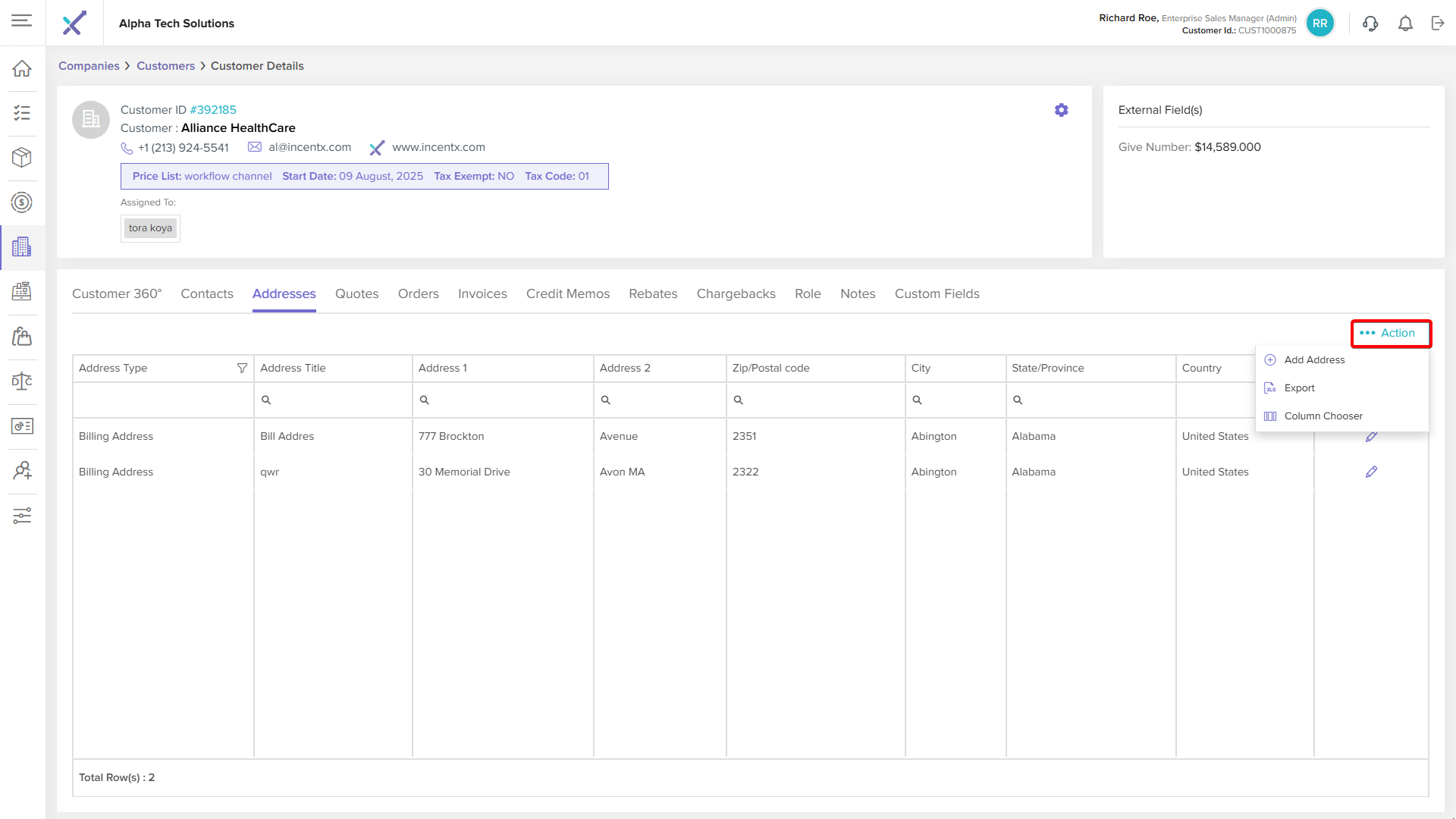Image resolution: width=1456 pixels, height=819 pixels.
Task: Switch to the Contacts tab
Action: coord(206,293)
